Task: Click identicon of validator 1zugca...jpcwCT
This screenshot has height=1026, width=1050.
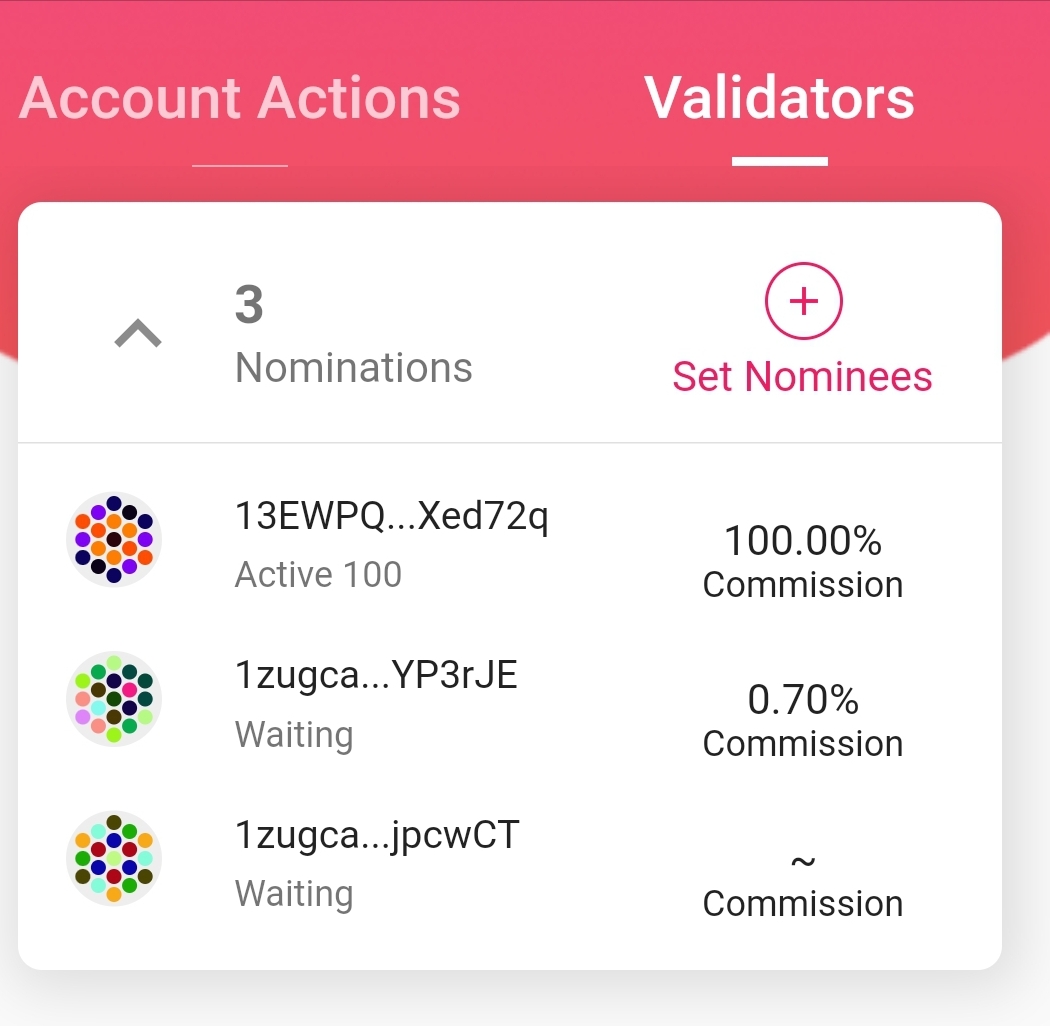Action: point(114,859)
